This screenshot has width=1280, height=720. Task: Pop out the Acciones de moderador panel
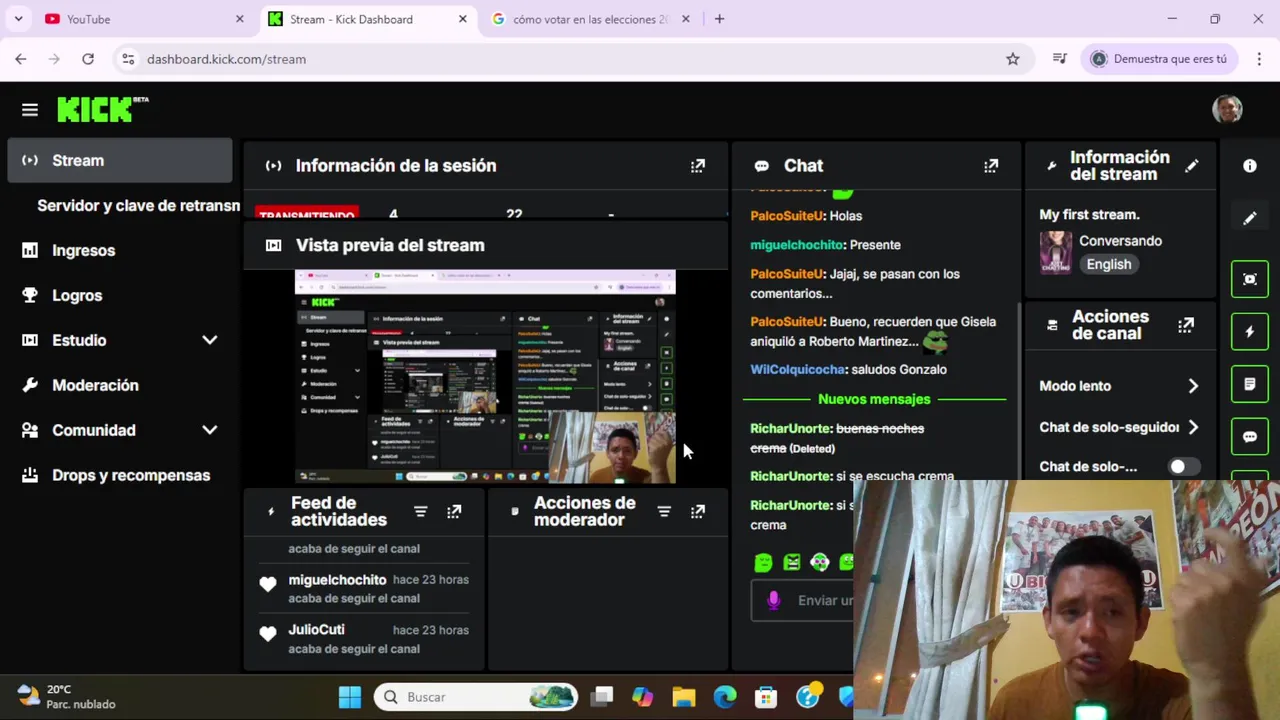click(x=698, y=512)
